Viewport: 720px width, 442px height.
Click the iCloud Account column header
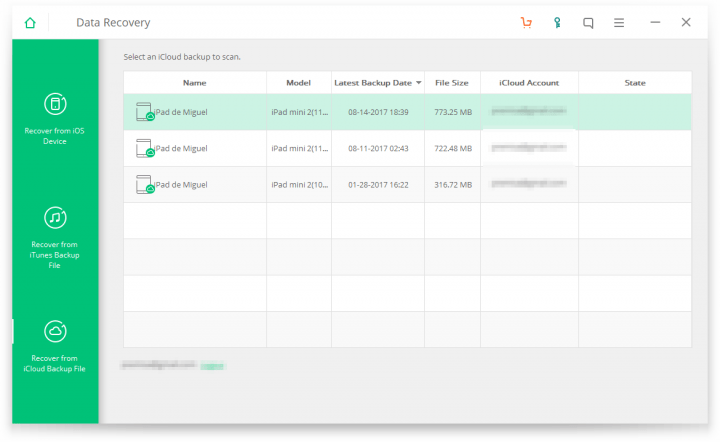coord(529,83)
